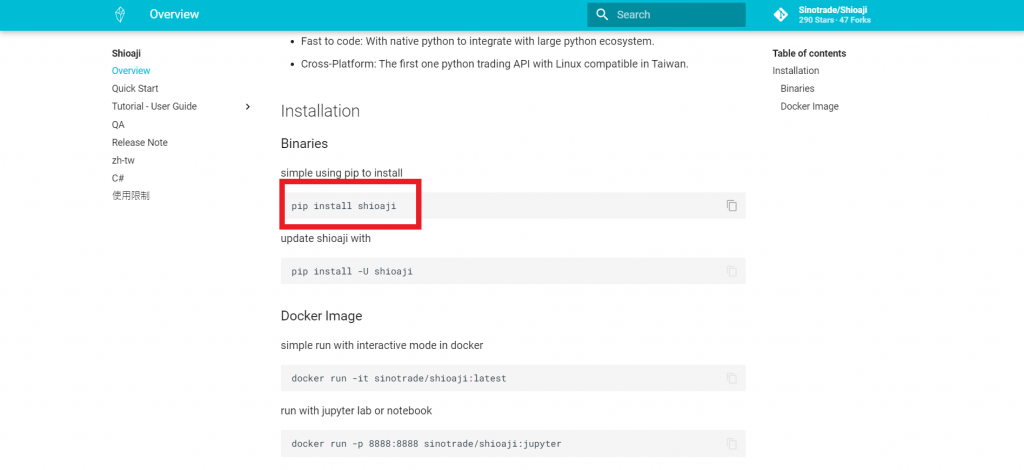
Task: Jump to Binaries in table of contents
Action: click(x=797, y=88)
